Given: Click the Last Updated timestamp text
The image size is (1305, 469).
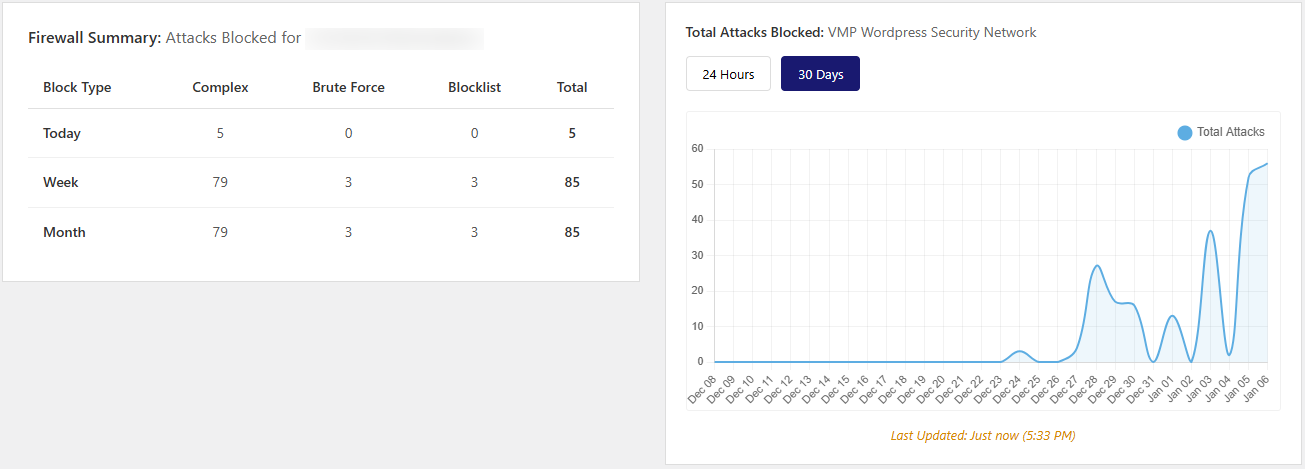Looking at the screenshot, I should (982, 435).
